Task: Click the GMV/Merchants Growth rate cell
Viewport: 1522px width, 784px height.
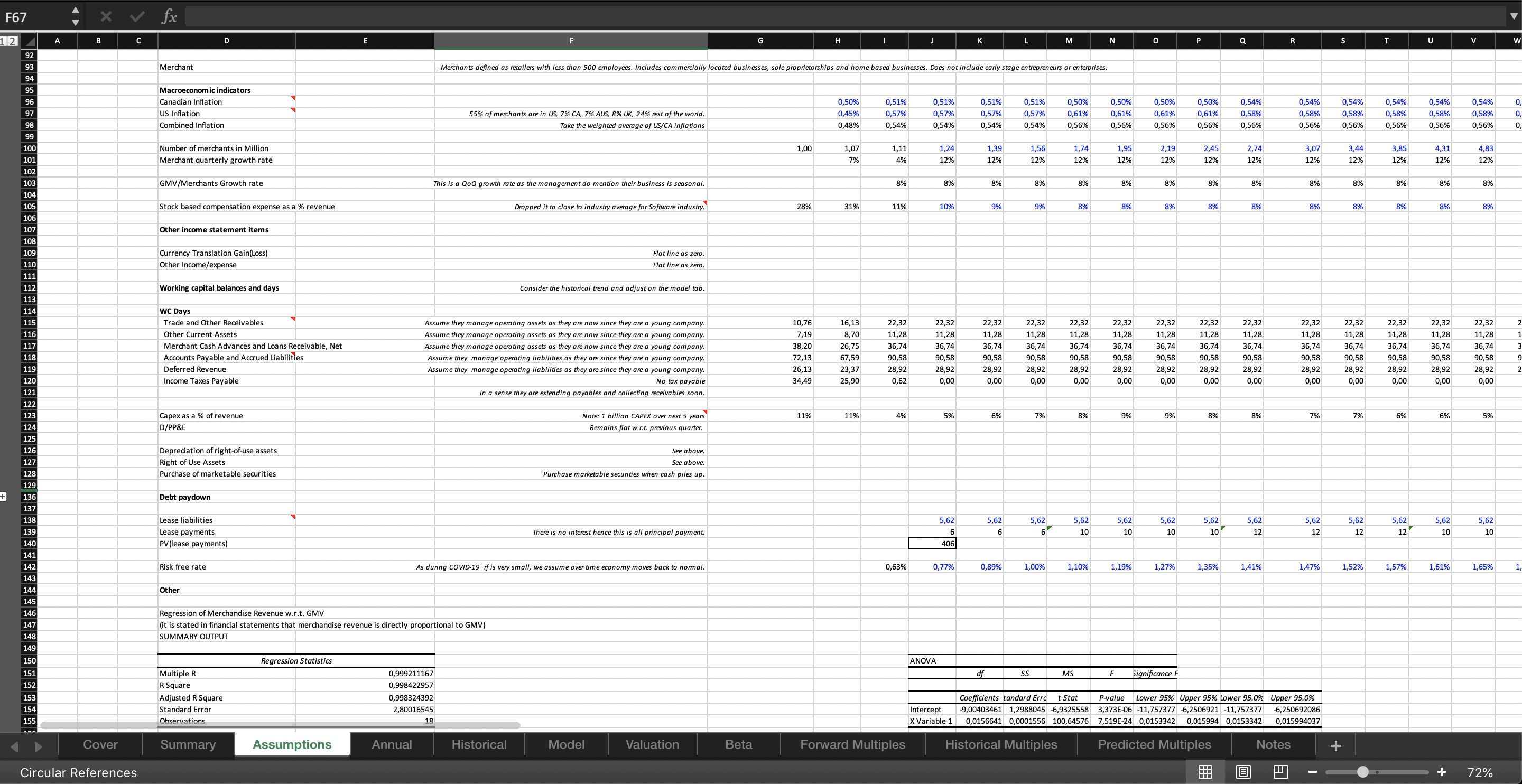Action: (x=226, y=183)
